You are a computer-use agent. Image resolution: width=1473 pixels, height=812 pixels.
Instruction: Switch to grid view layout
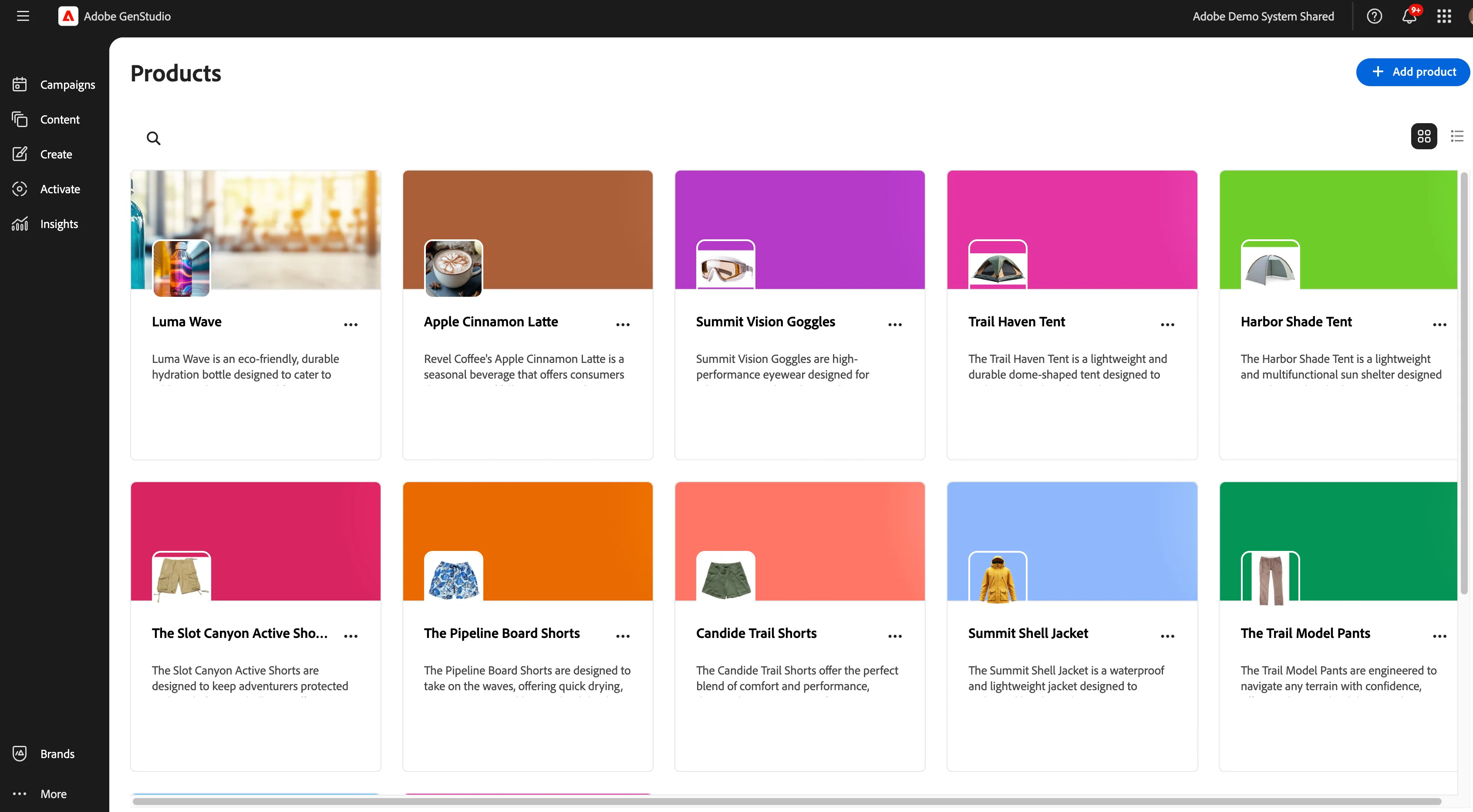coord(1424,136)
